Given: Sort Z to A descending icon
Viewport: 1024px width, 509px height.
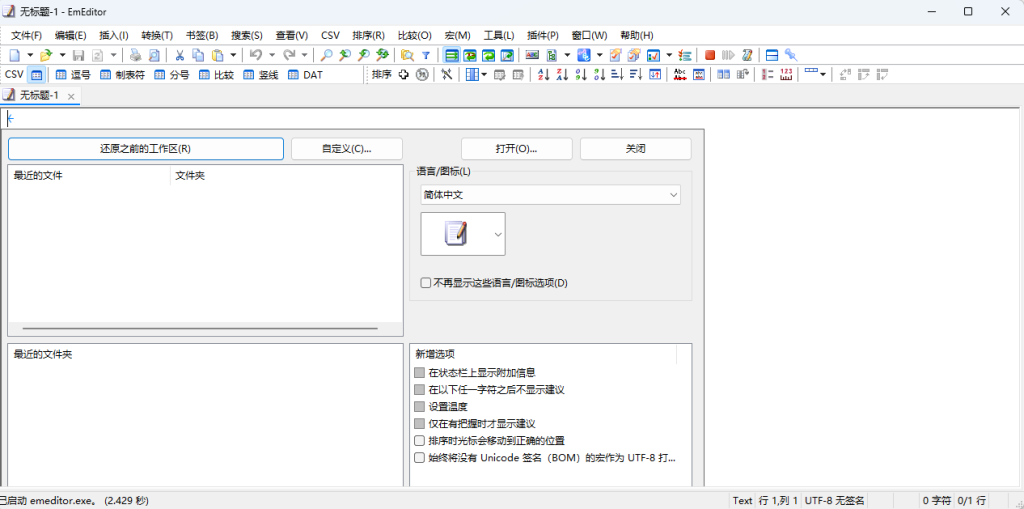Looking at the screenshot, I should click(562, 74).
